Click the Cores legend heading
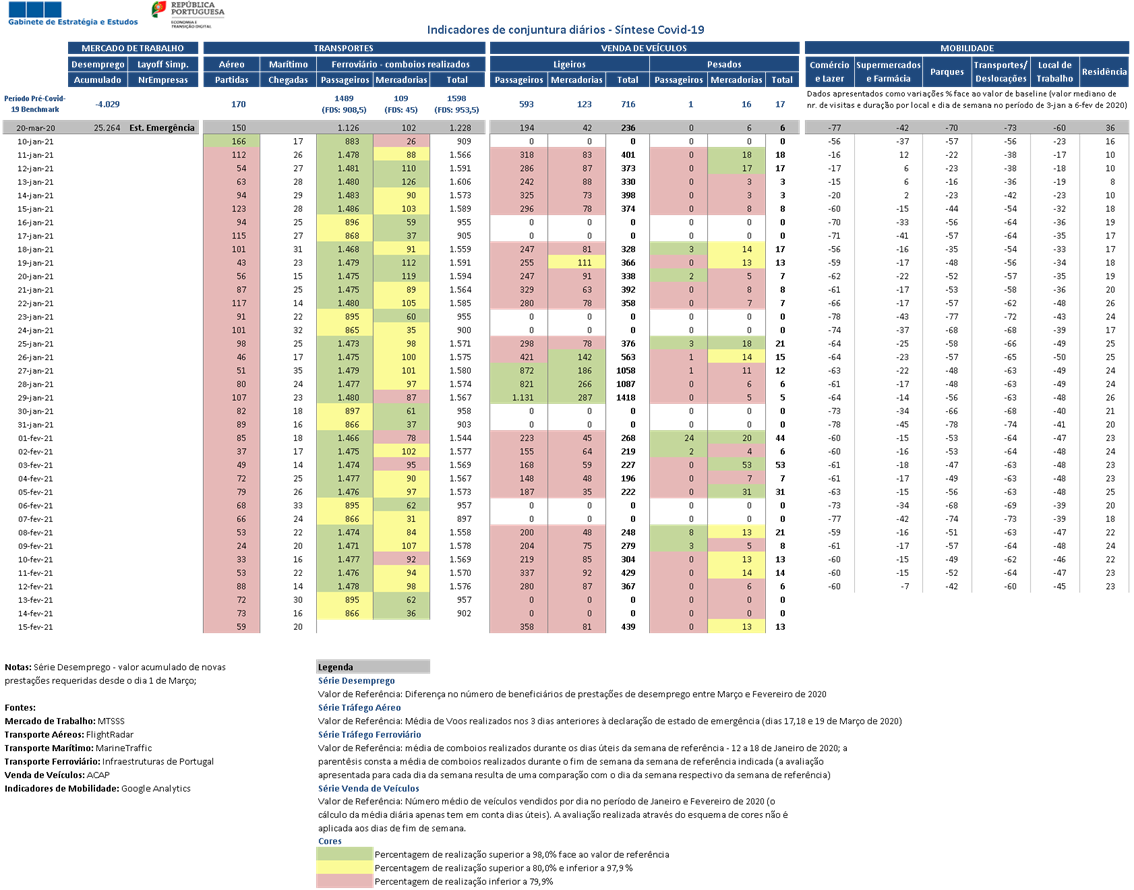 [x=330, y=841]
